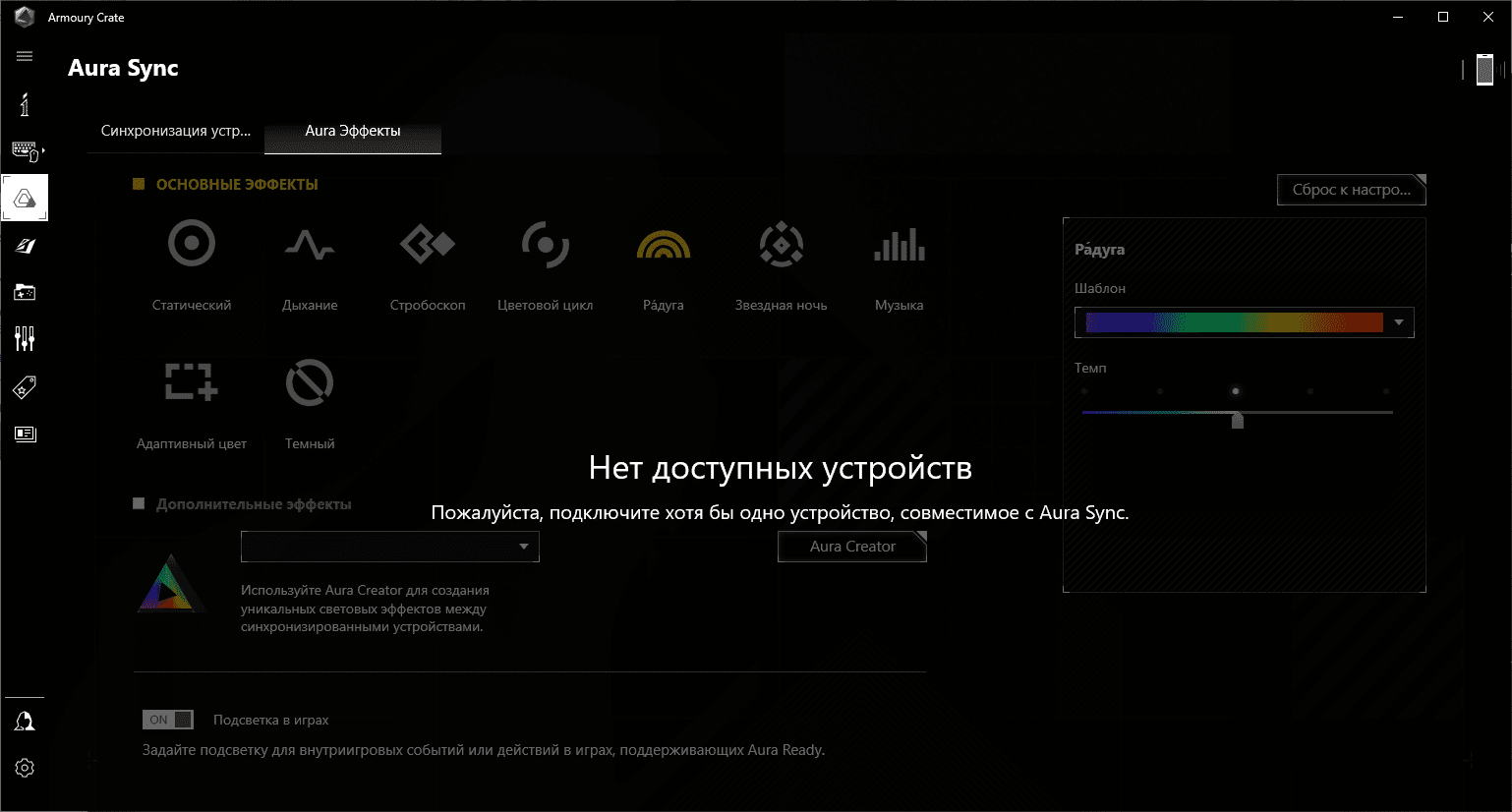The image size is (1512, 812).
Task: Select the Цветовой цикл effect icon
Action: click(x=546, y=244)
